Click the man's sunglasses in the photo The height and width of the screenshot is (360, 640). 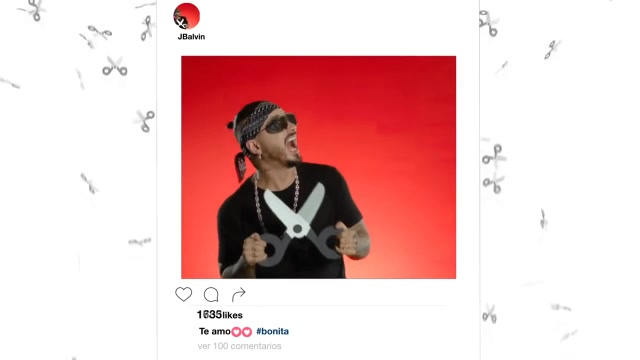click(x=280, y=123)
